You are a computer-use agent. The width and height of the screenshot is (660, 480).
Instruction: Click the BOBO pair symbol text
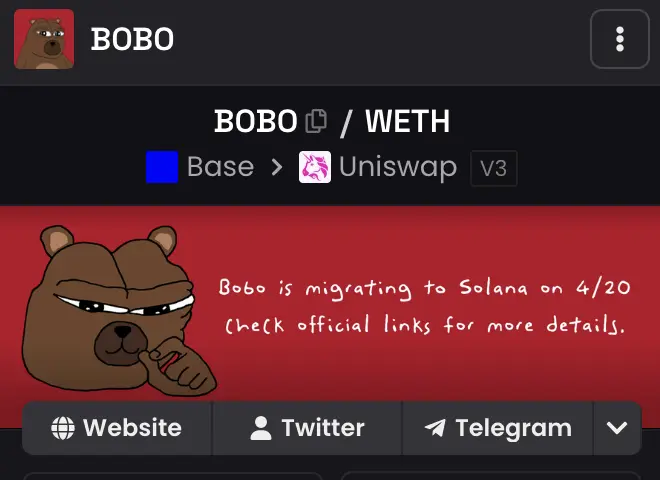click(x=256, y=121)
